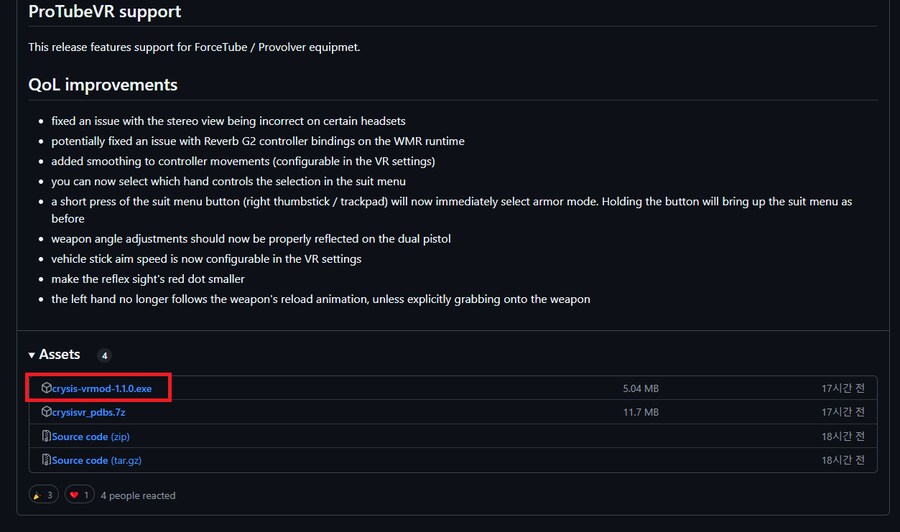
Task: Click the zip file icon beside Source code (zip)
Action: click(46, 436)
